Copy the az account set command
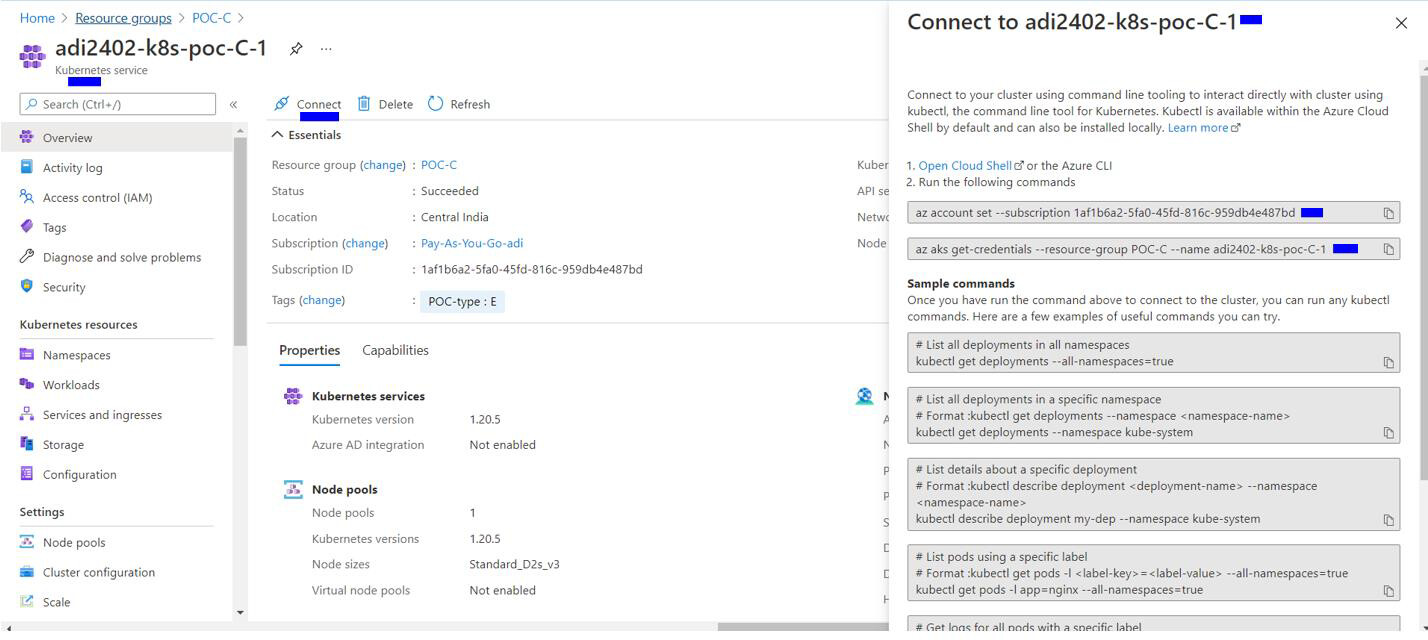Image resolution: width=1428 pixels, height=640 pixels. click(x=1388, y=213)
